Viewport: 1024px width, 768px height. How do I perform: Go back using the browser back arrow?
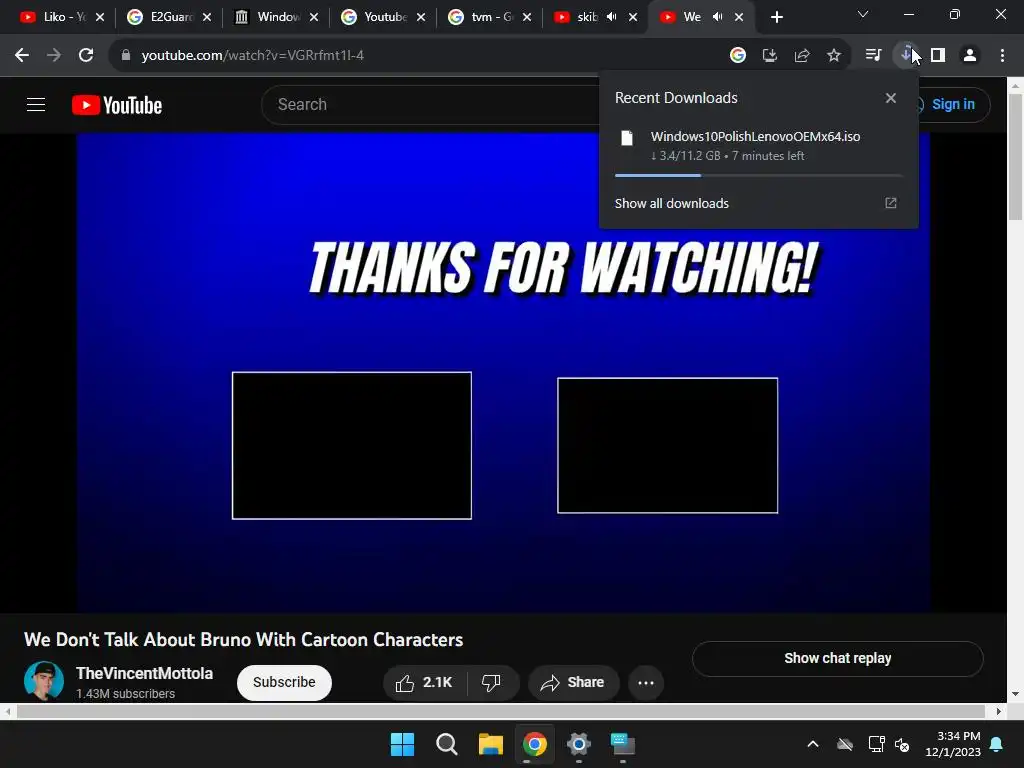coord(22,56)
